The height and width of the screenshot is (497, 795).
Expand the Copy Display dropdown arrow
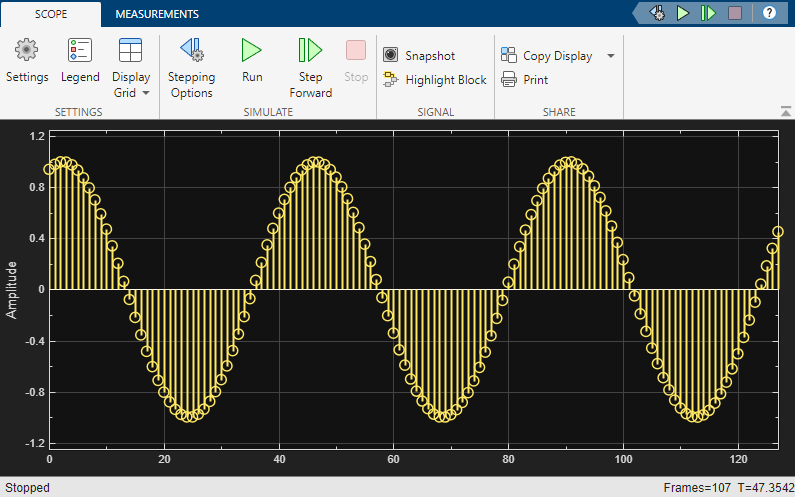pos(611,56)
